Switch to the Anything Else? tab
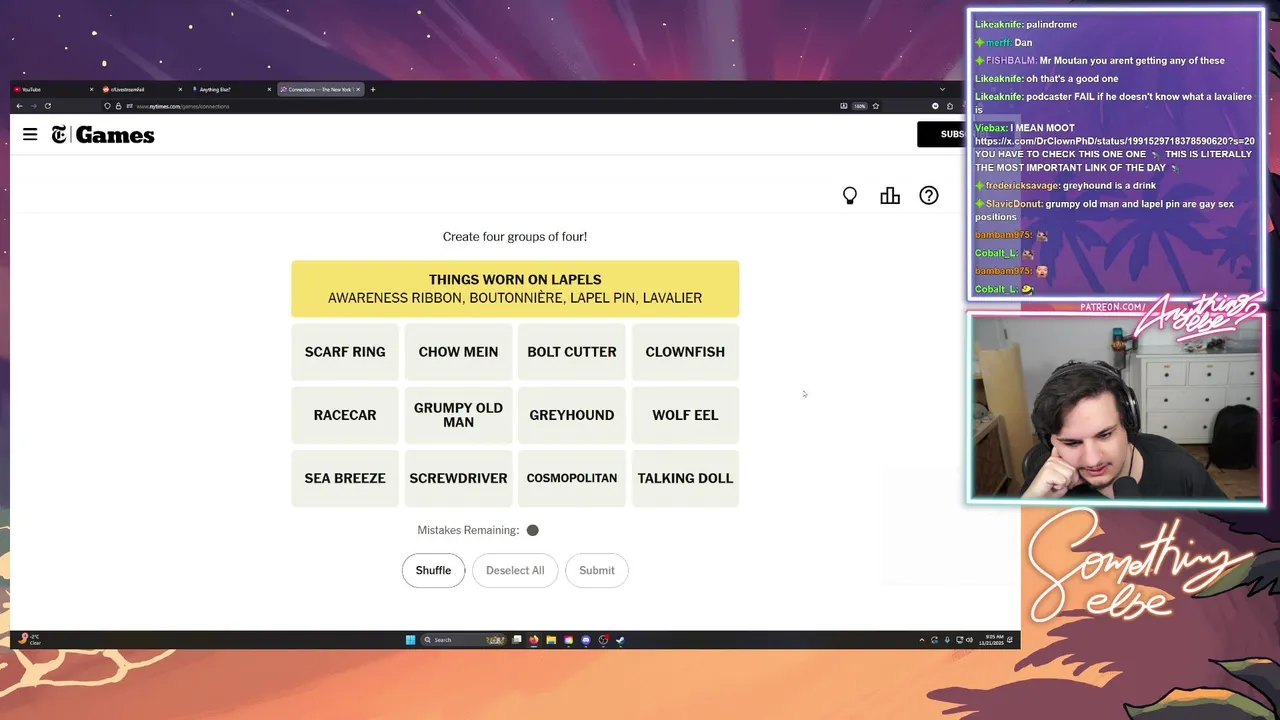Screen dimensions: 1280x720 coord(230,90)
